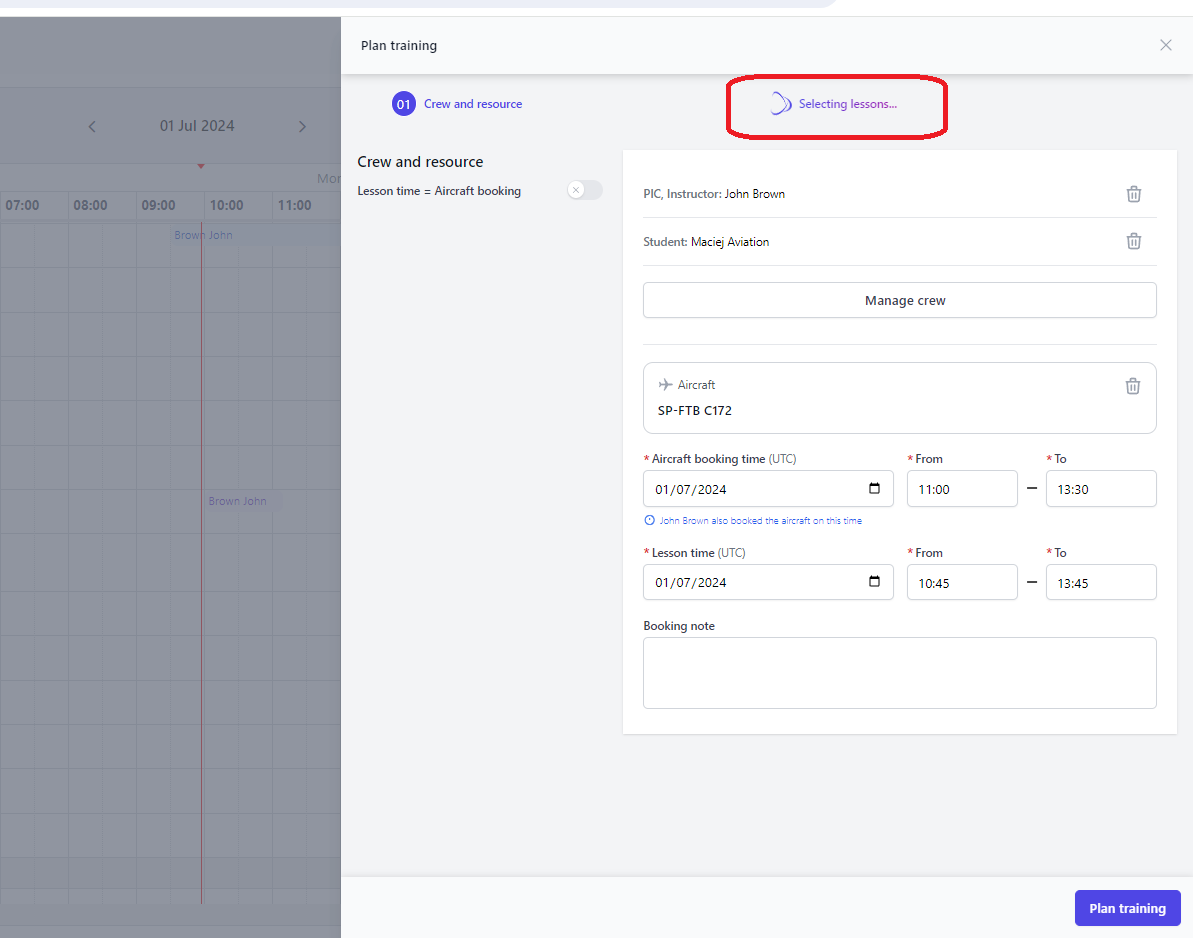
Task: Click into the Booking note text area
Action: (x=899, y=673)
